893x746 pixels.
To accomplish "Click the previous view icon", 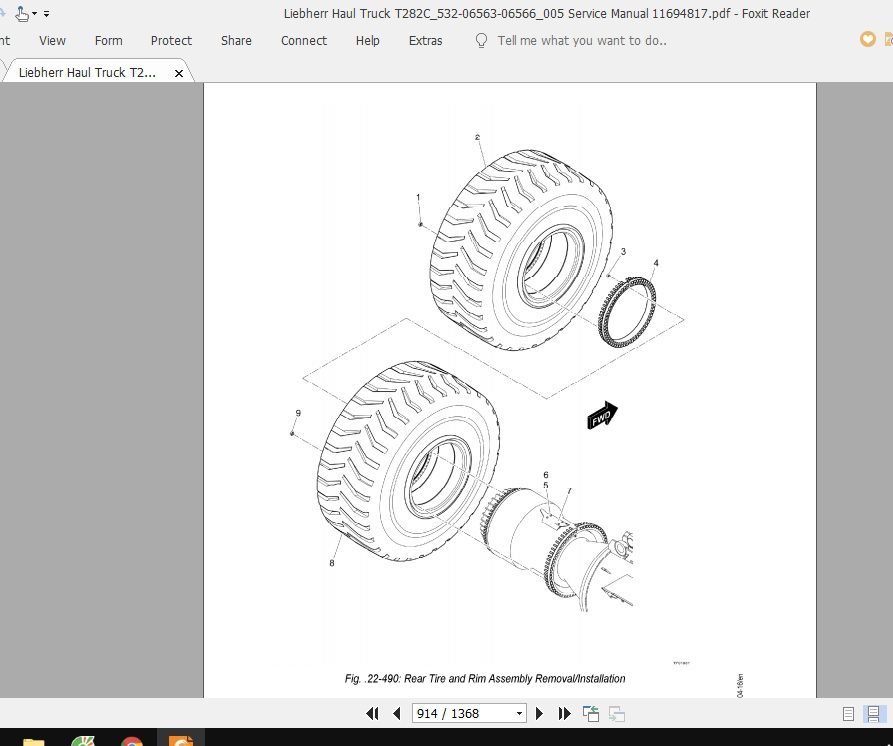I will 591,714.
